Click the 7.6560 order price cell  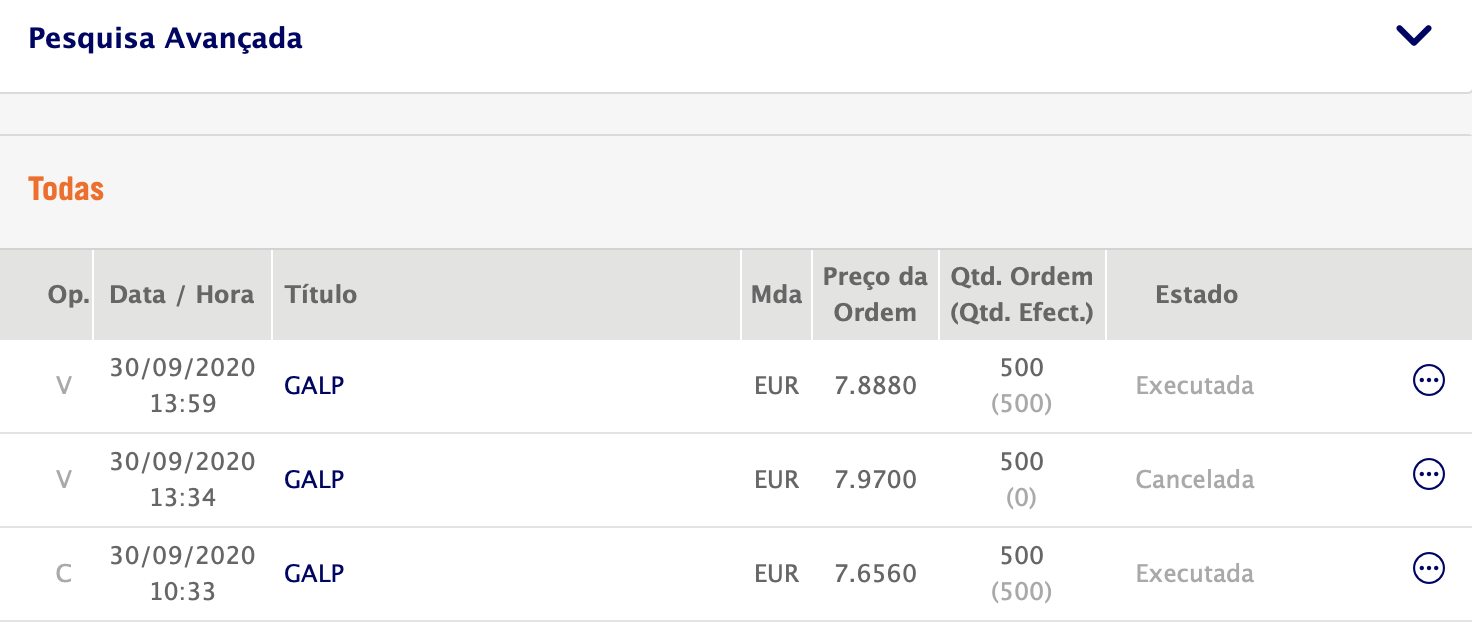(x=875, y=573)
